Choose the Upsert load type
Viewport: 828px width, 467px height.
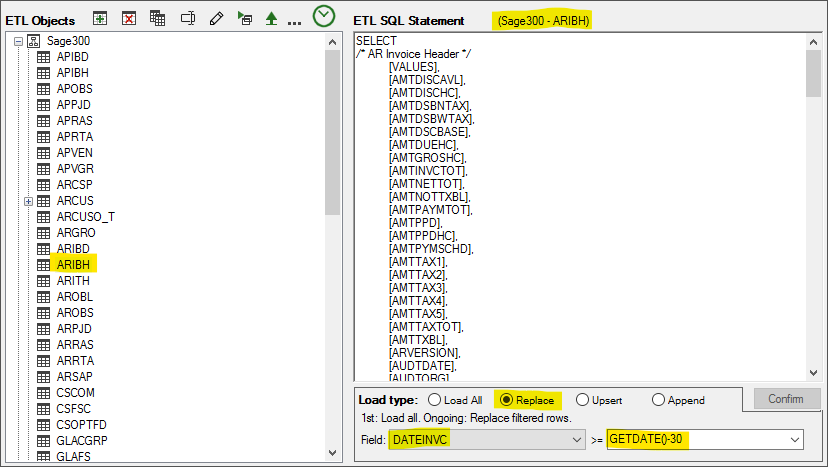click(583, 400)
